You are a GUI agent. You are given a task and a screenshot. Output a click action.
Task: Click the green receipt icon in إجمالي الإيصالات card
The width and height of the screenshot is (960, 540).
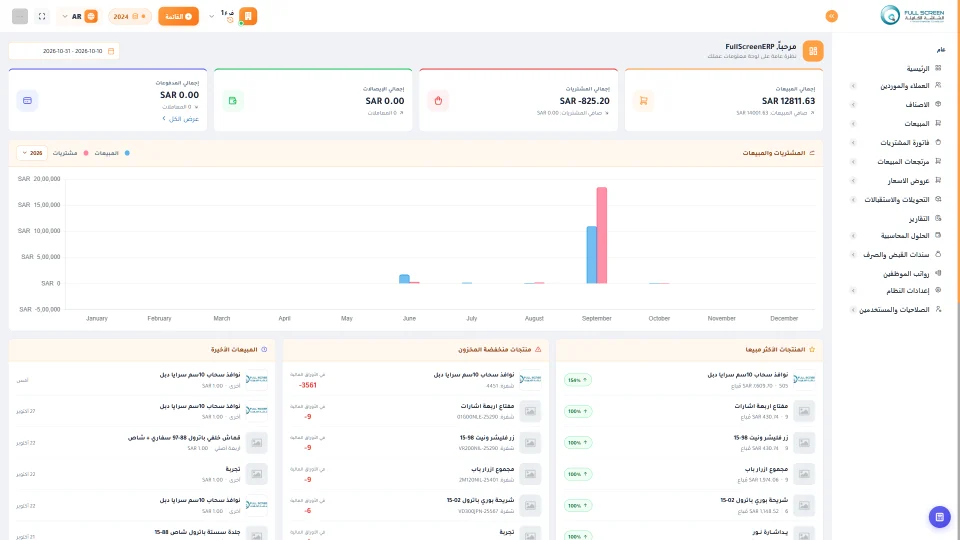[233, 100]
